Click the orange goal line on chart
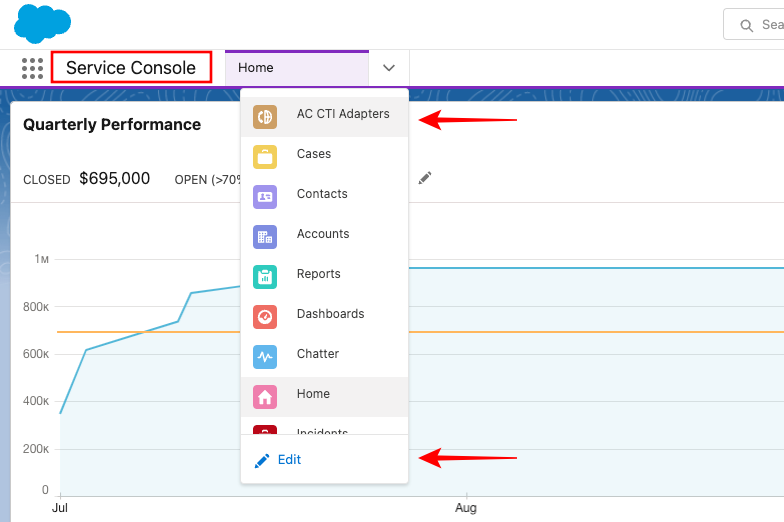 (595, 332)
